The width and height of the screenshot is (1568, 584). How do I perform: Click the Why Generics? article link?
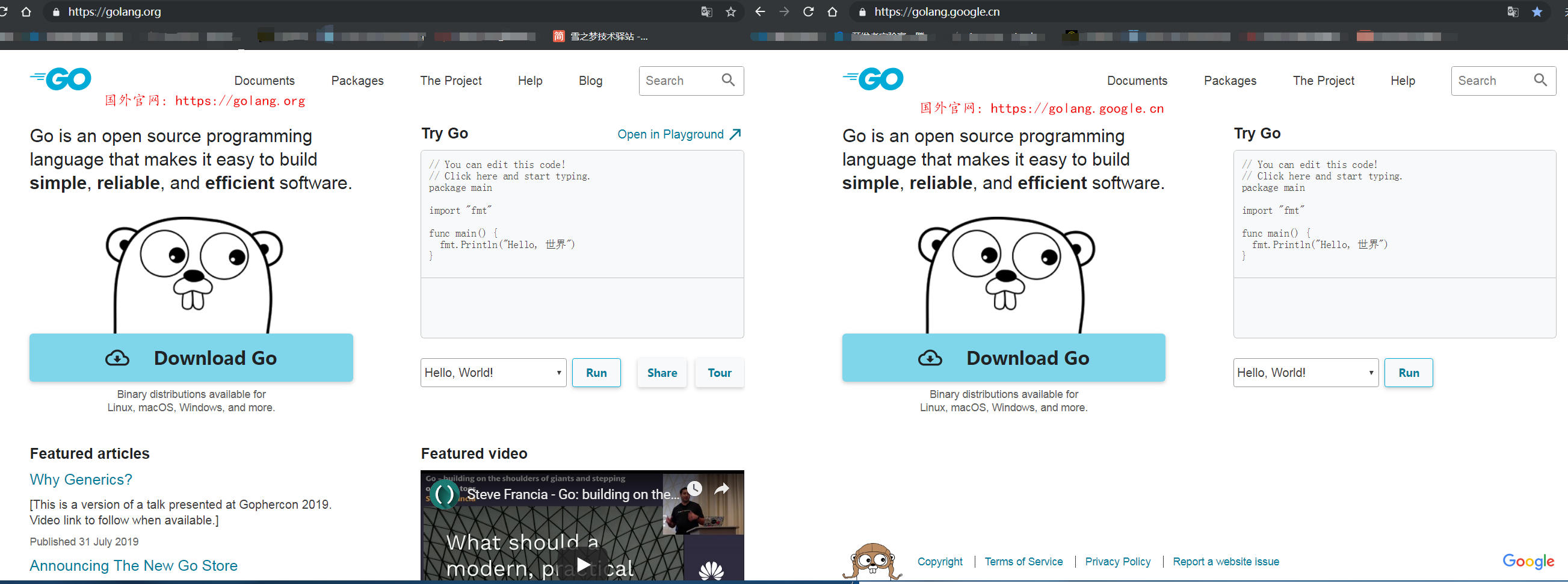[x=81, y=479]
